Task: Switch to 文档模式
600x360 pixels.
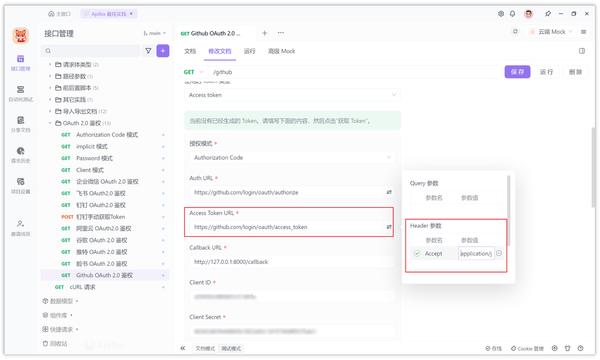Action: click(205, 348)
